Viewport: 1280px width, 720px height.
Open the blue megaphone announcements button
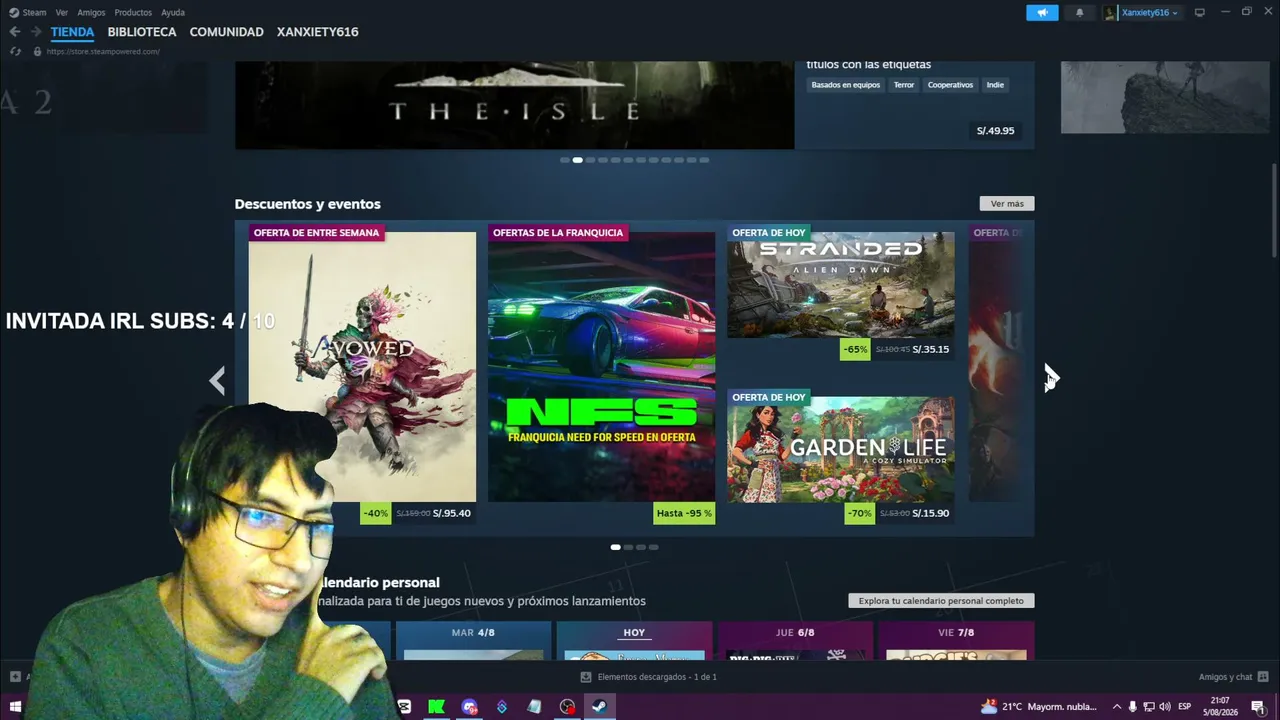[x=1042, y=12]
